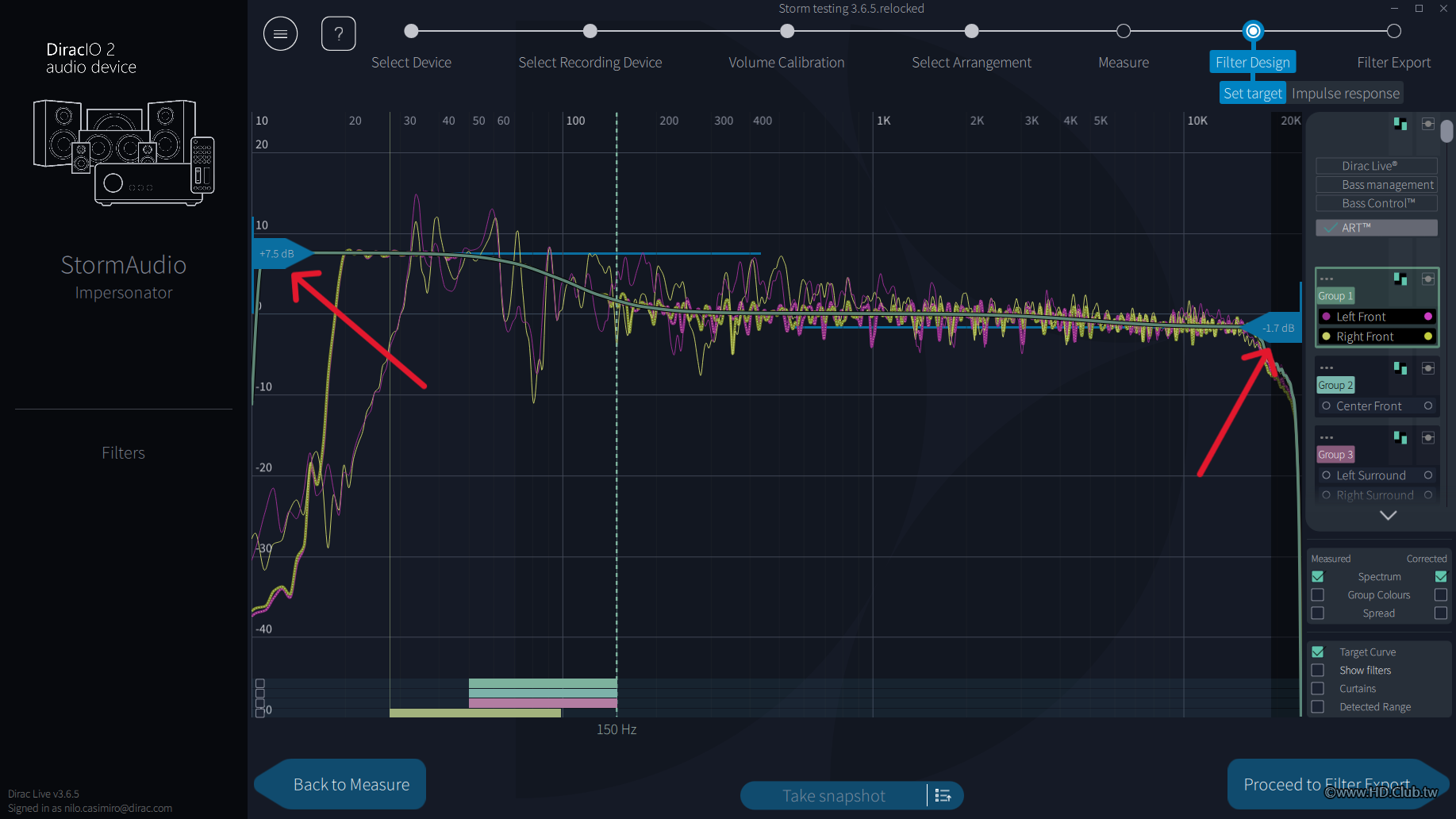Open the hamburger menu button

tap(280, 33)
